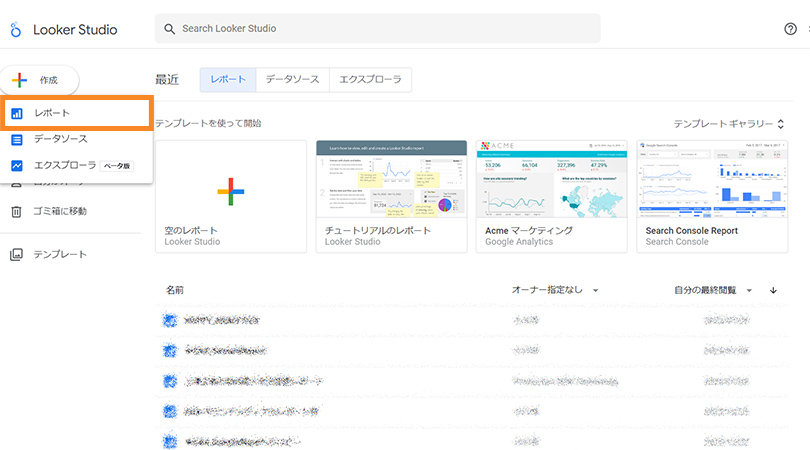Viewport: 810px width, 450px height.
Task: Click the search magnifier icon
Action: pos(169,29)
